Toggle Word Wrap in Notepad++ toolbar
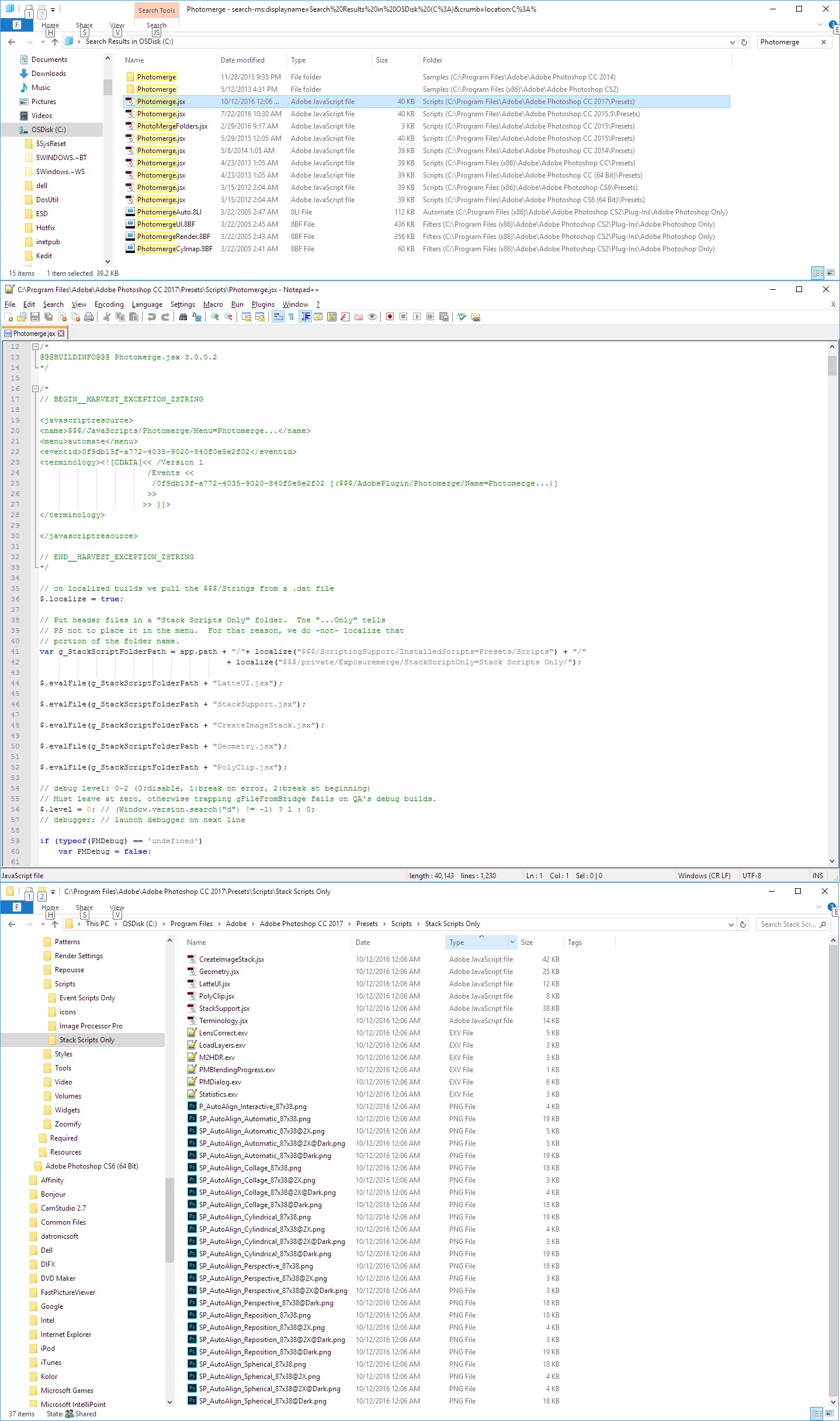Image resolution: width=840 pixels, height=1421 pixels. point(278,317)
